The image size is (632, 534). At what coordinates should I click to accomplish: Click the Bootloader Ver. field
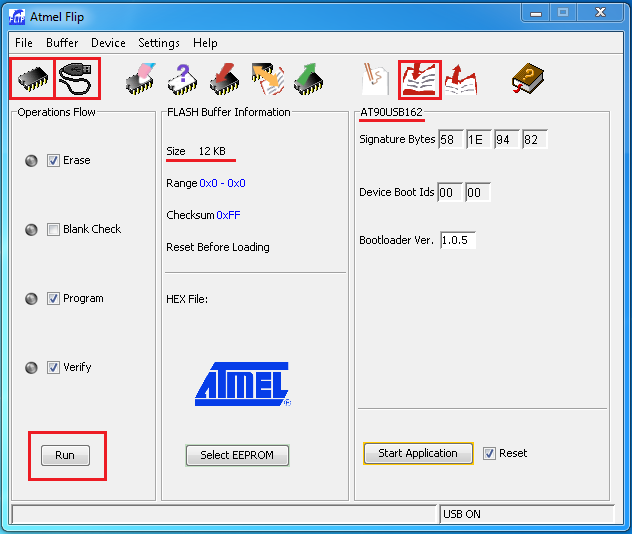coord(458,240)
